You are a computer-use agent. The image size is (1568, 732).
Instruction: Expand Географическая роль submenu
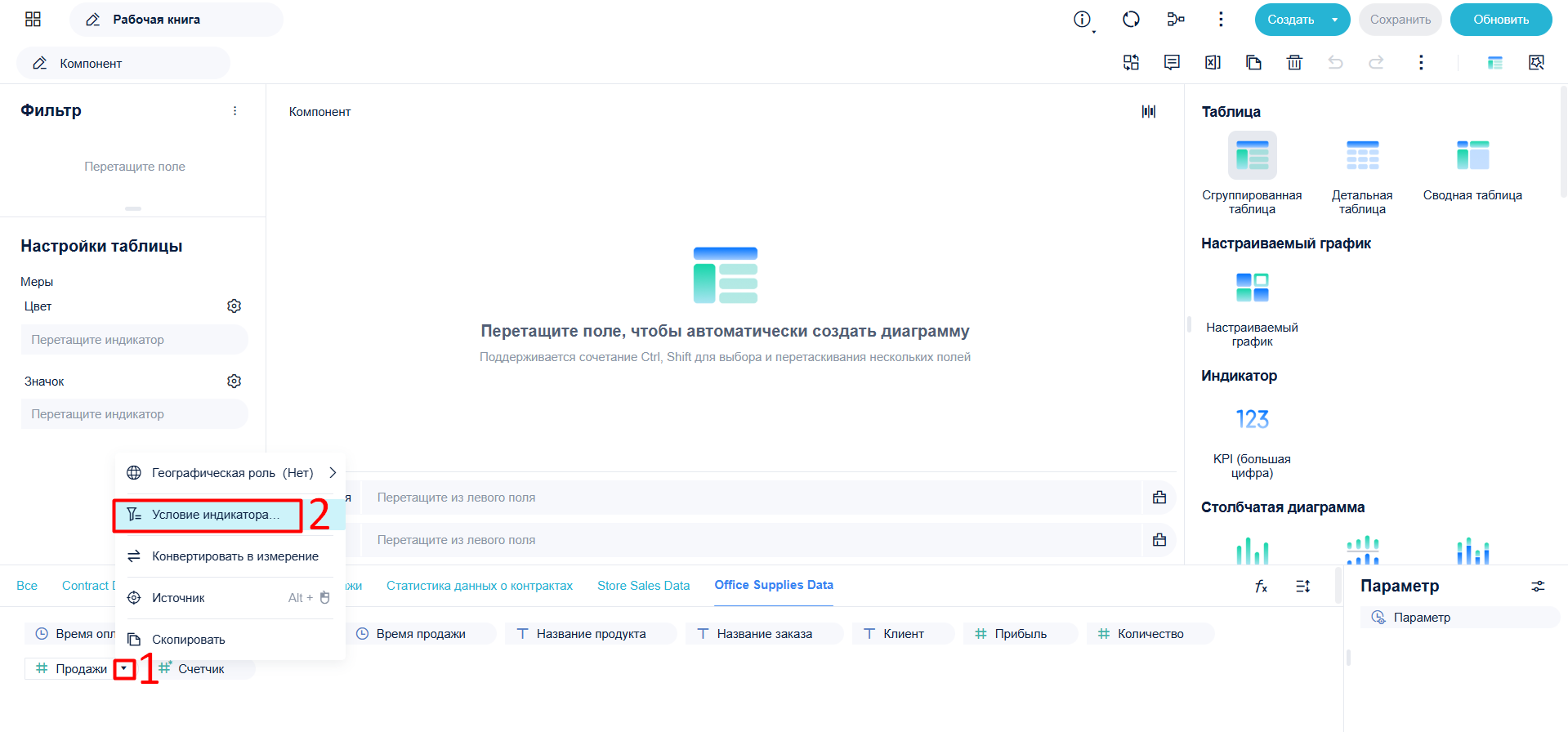(333, 473)
